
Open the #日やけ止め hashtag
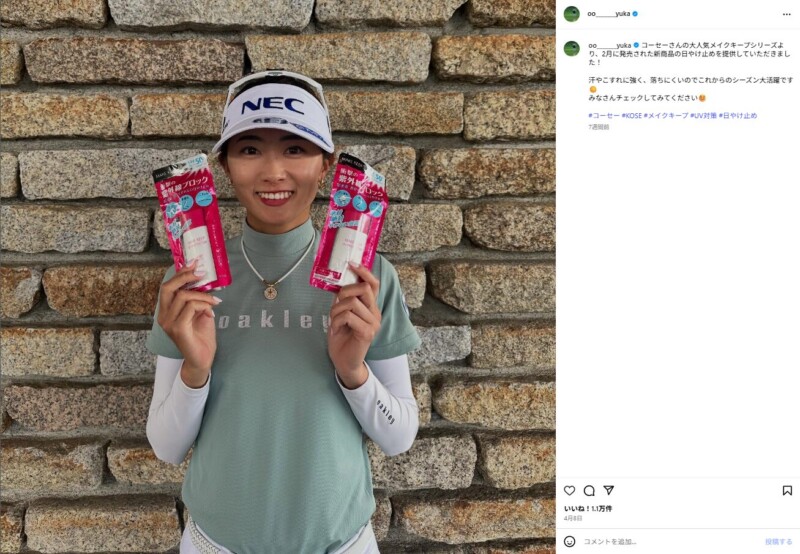(x=738, y=116)
